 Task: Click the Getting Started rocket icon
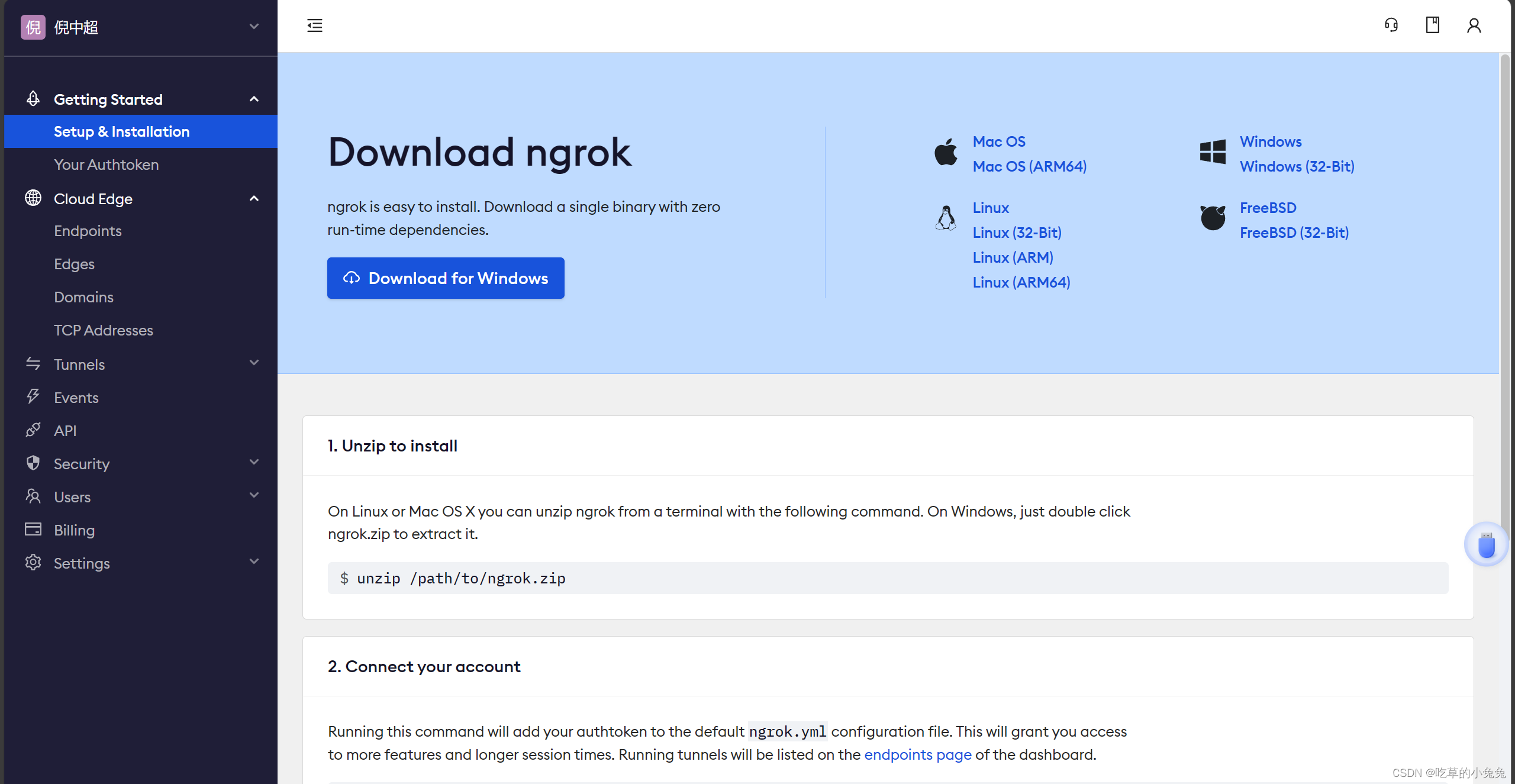click(33, 98)
